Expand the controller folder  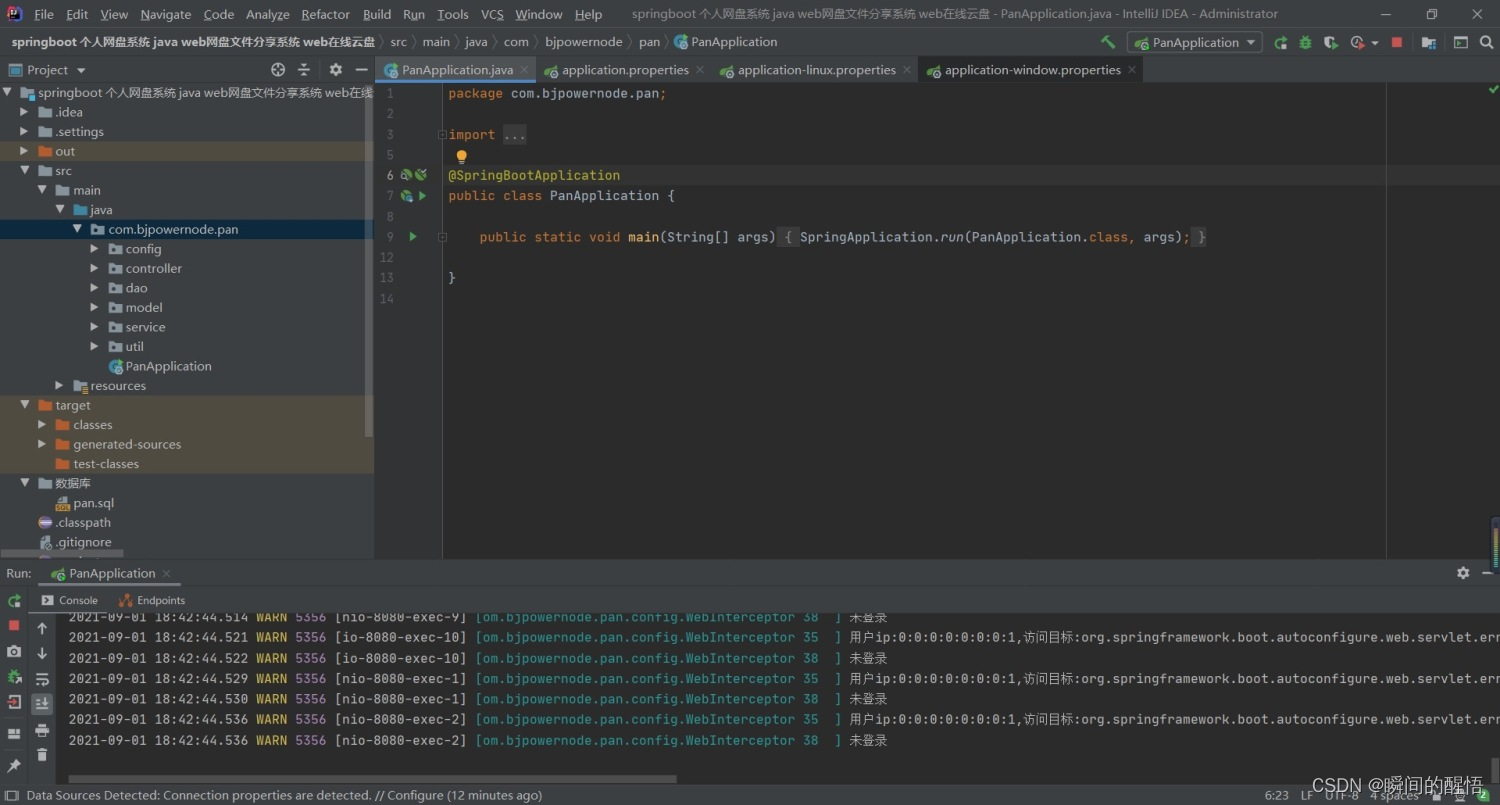coord(93,268)
